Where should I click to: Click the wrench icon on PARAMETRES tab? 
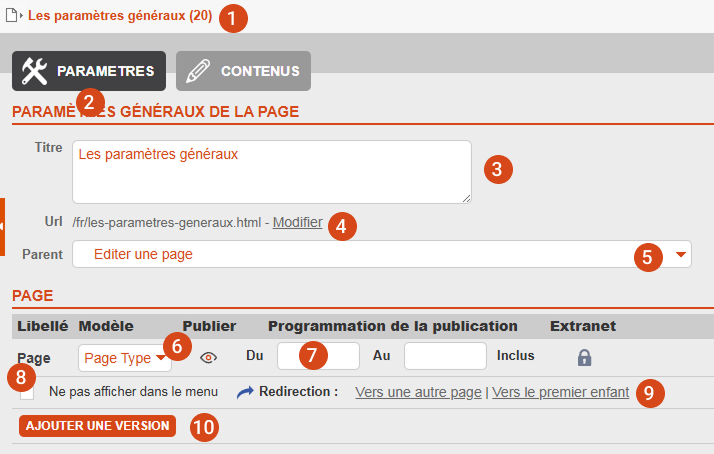point(34,71)
